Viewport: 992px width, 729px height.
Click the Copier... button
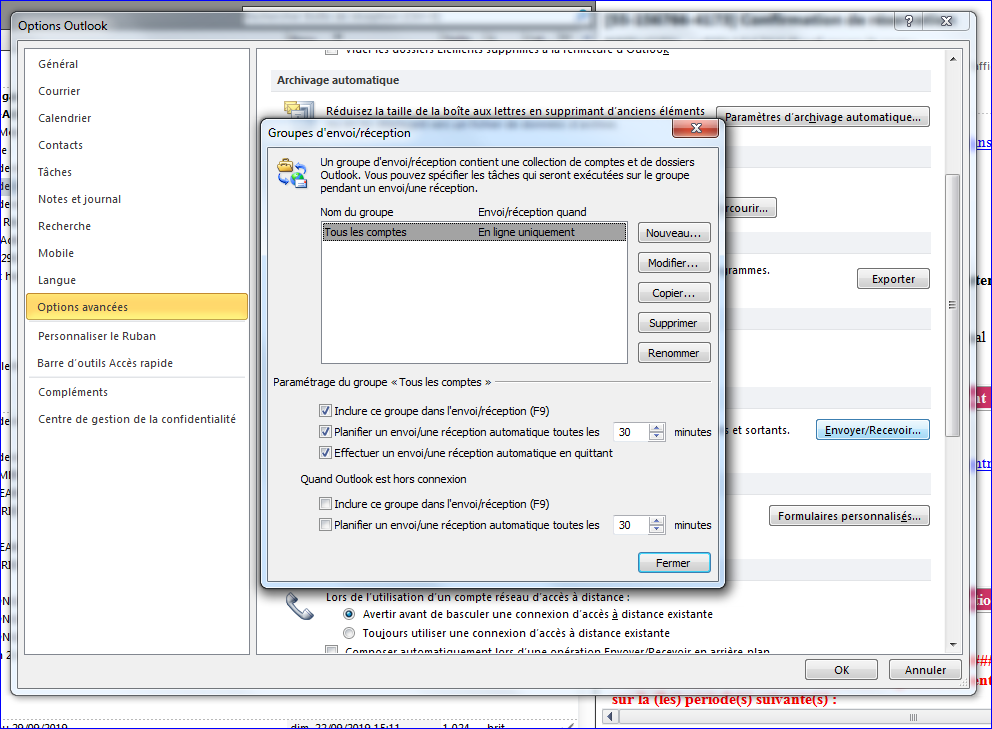pyautogui.click(x=674, y=293)
